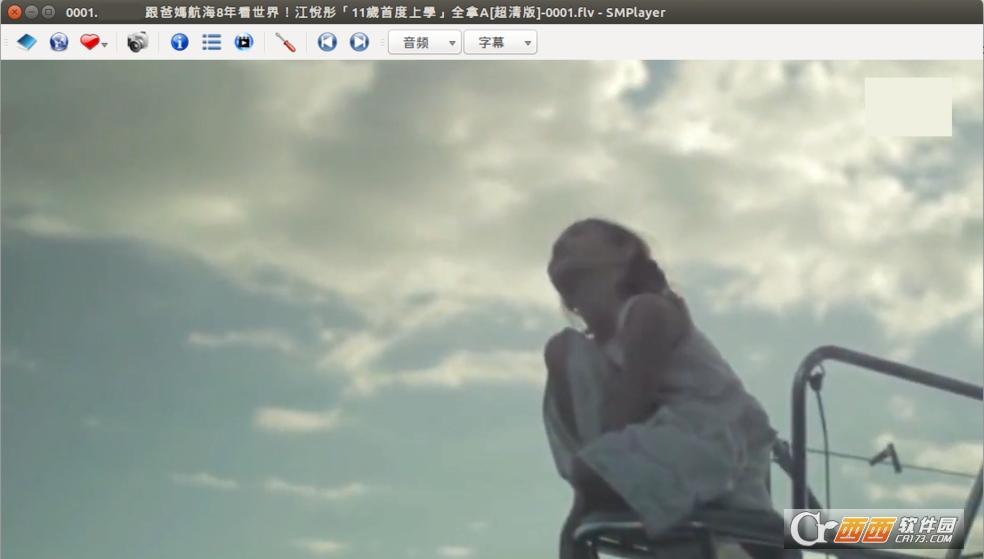This screenshot has height=559, width=984.
Task: Click the dropdown arrow on the 字幕 button
Action: tap(528, 43)
